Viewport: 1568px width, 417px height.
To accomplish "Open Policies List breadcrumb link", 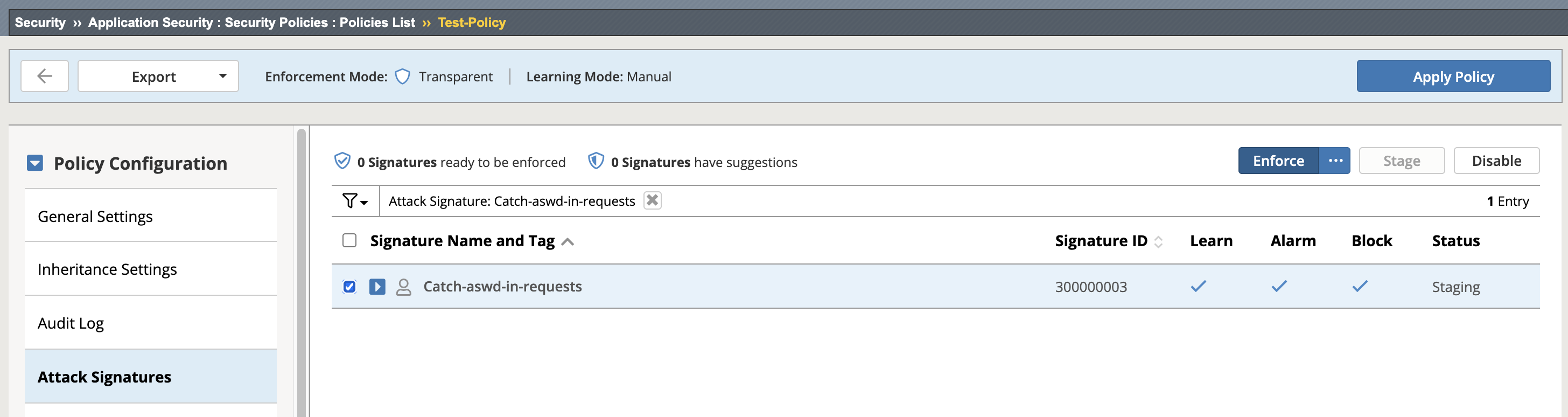I will click(377, 23).
